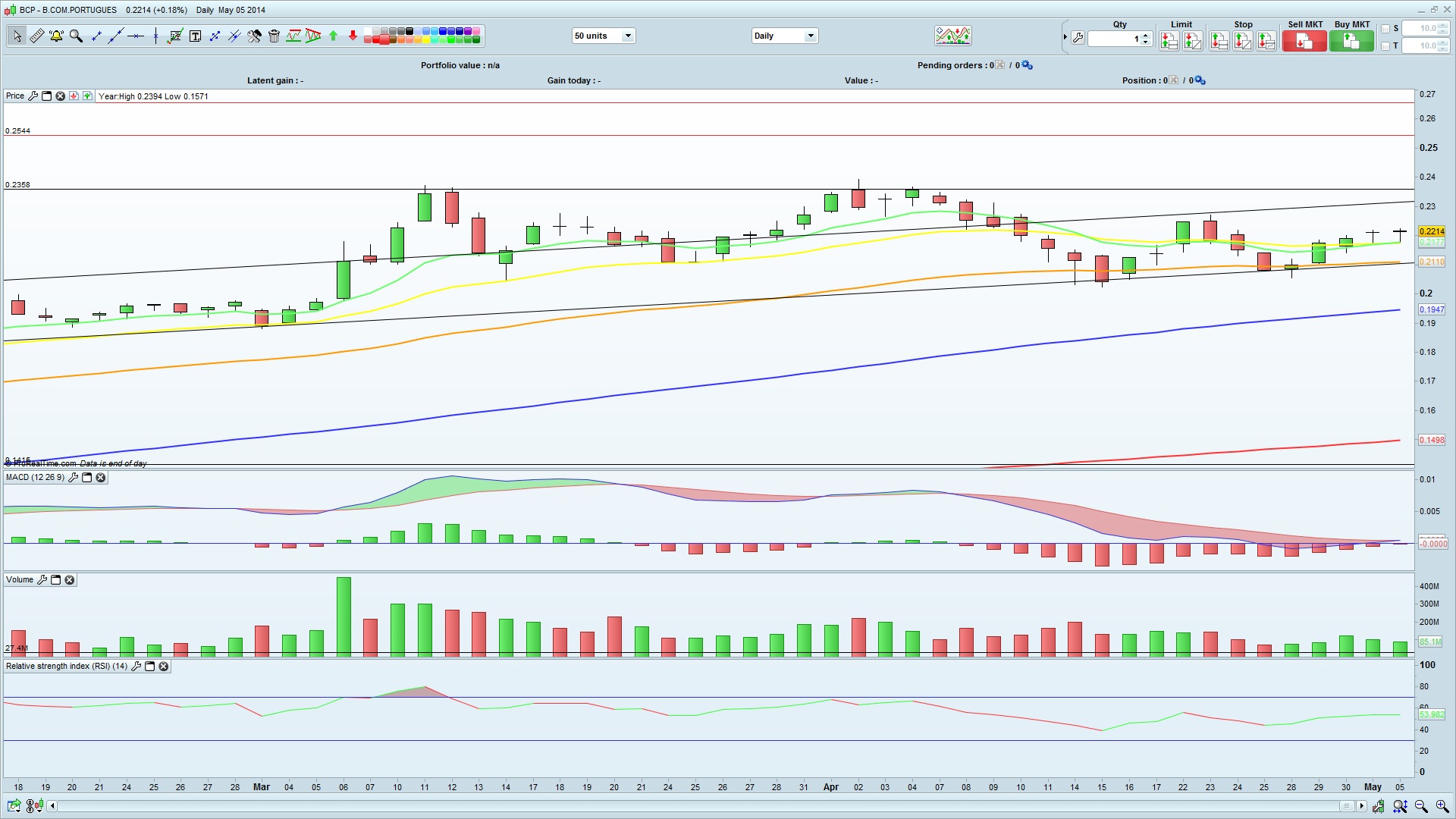The height and width of the screenshot is (819, 1456).
Task: Pick the yellow color swatch in the palette
Action: click(426, 39)
